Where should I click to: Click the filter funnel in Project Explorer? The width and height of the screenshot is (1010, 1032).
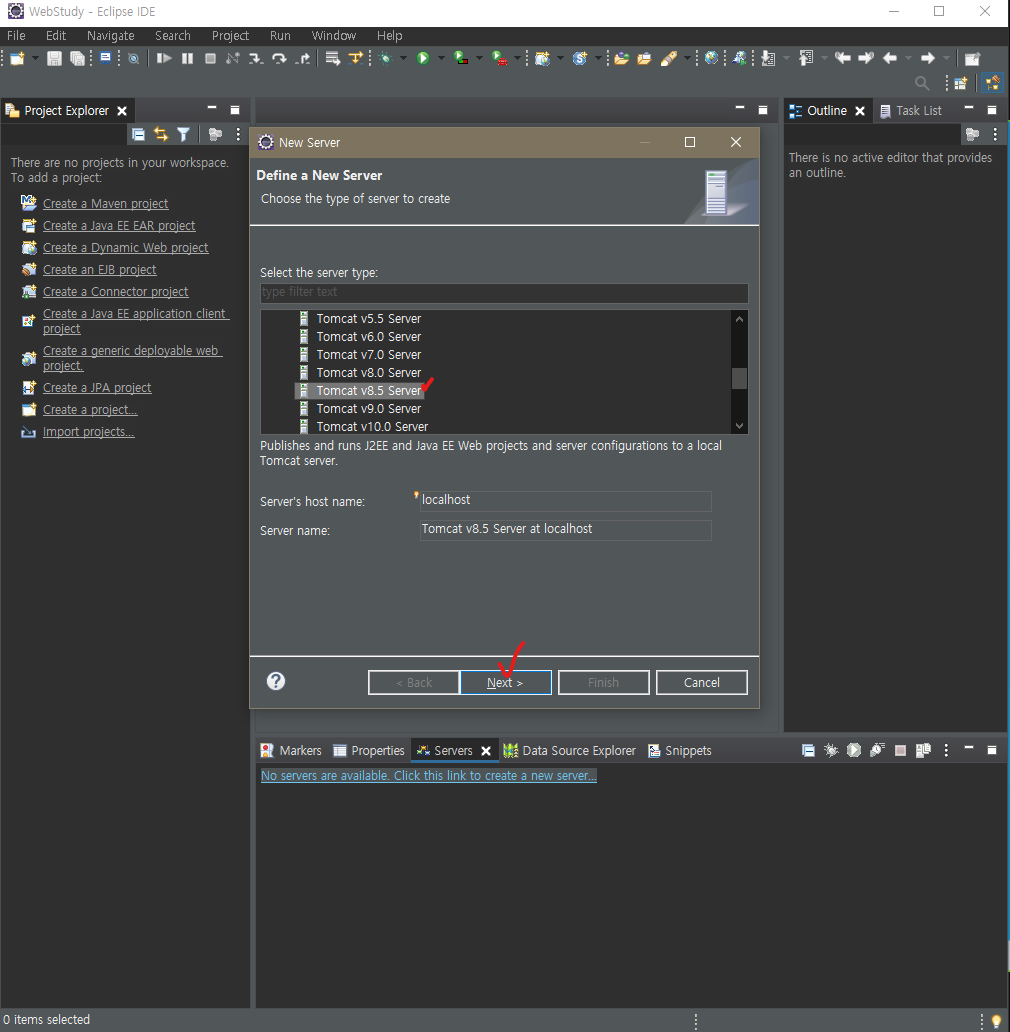point(184,134)
